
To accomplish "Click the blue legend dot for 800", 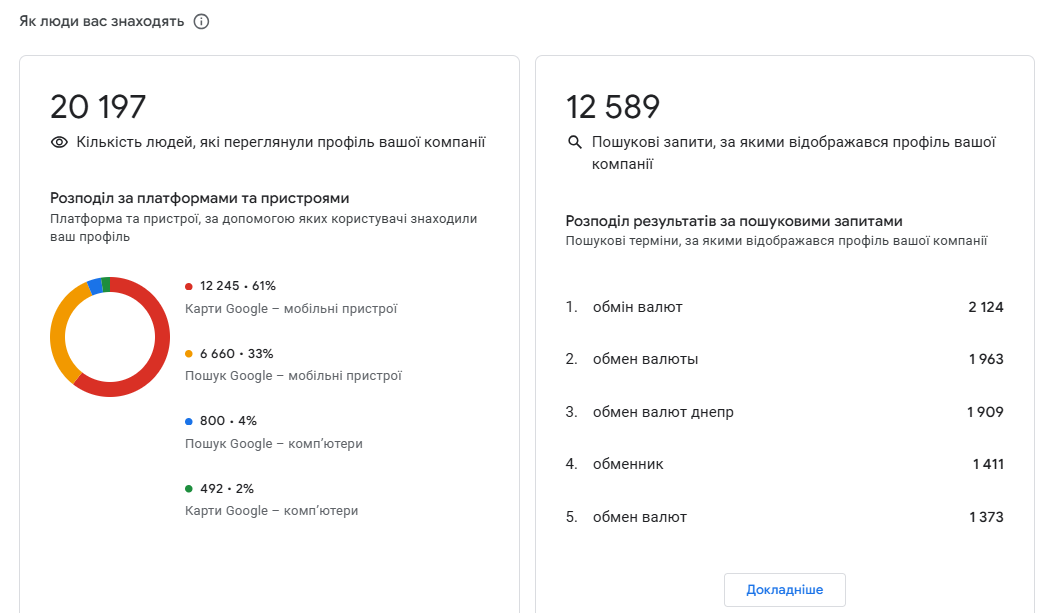I will [188, 421].
